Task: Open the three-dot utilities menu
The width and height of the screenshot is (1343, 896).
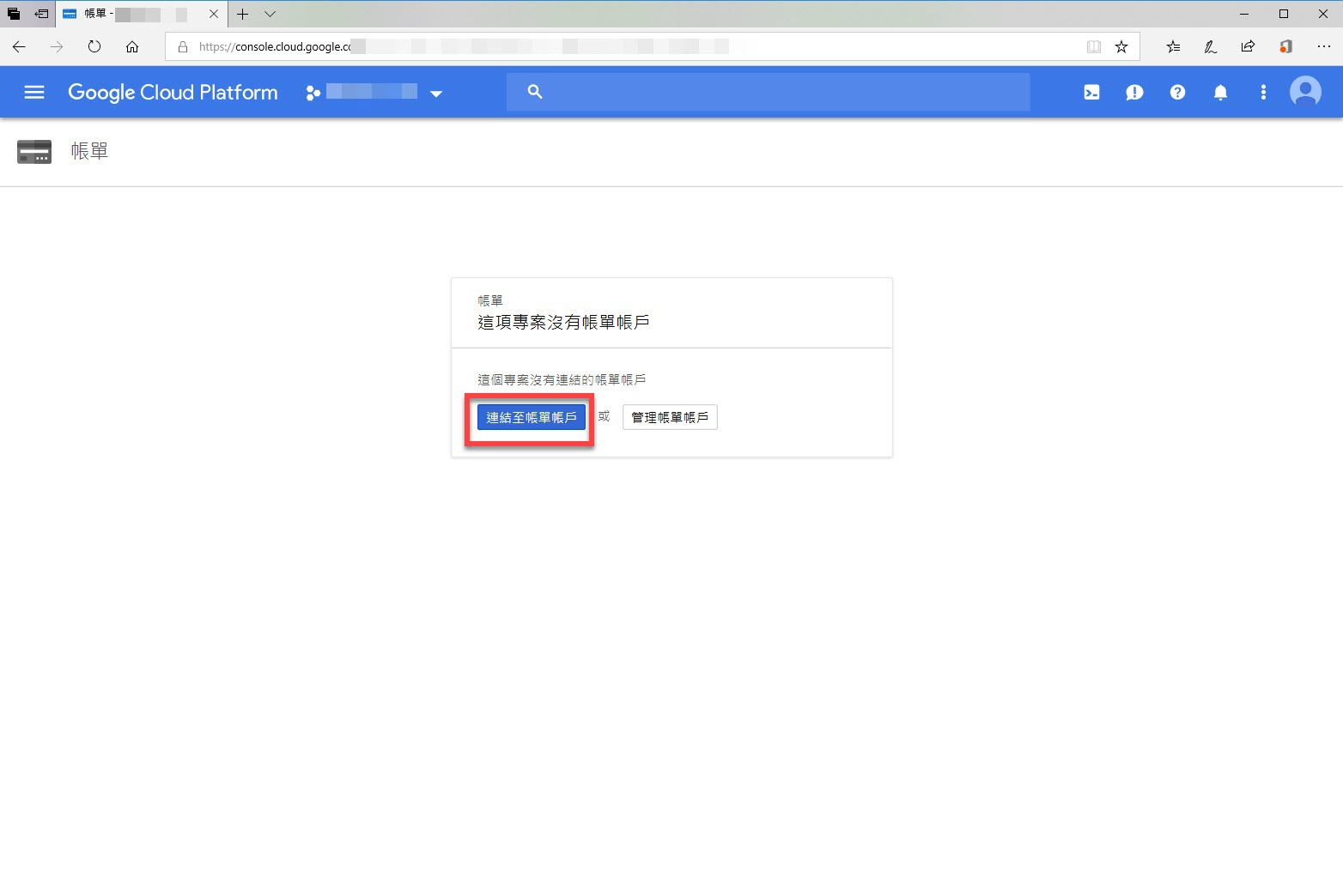Action: click(1263, 92)
